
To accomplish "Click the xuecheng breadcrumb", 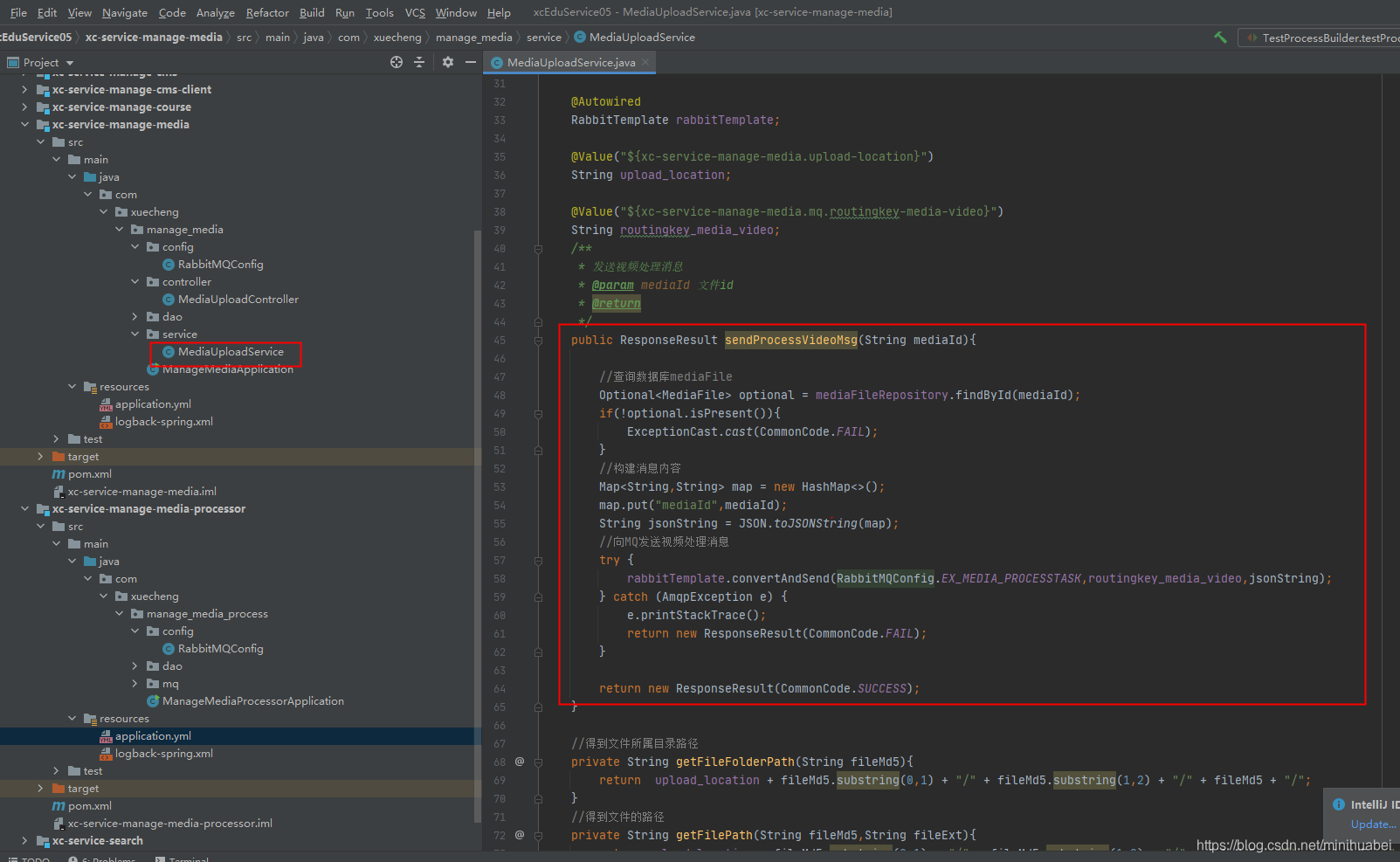I will point(397,38).
